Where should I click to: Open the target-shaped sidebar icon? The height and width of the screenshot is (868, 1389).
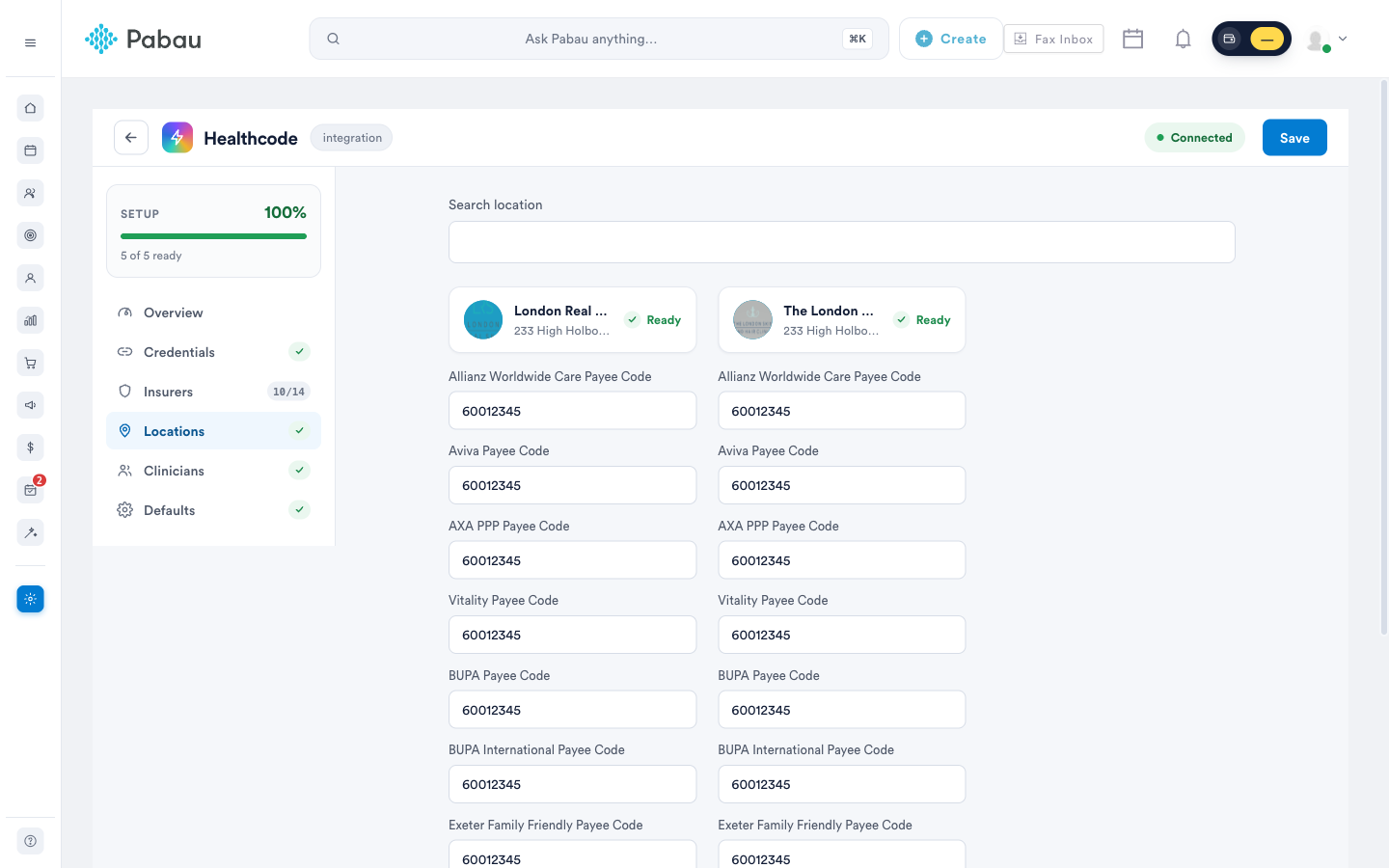[30, 235]
